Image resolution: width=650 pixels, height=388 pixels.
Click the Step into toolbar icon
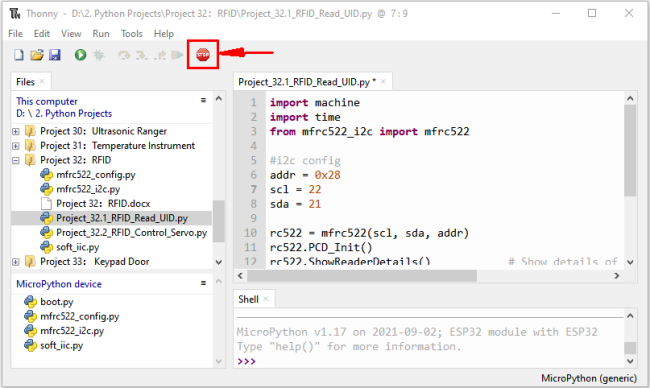point(142,55)
